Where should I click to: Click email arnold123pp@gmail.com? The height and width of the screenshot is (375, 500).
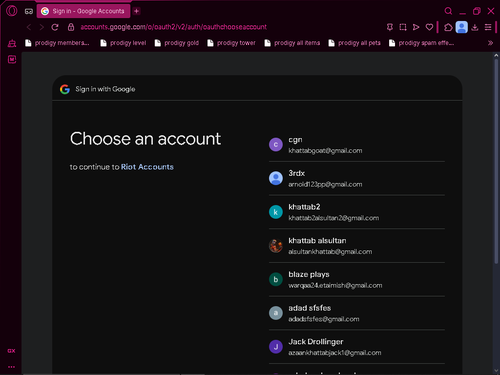pos(325,184)
